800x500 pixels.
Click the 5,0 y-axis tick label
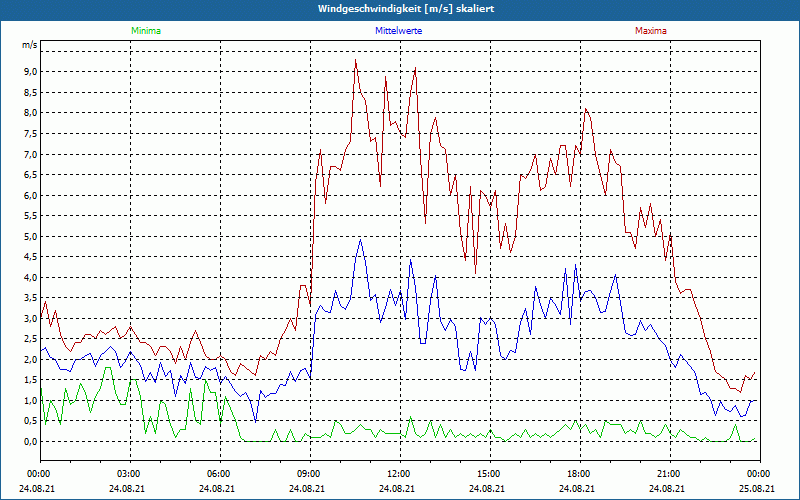pos(29,237)
